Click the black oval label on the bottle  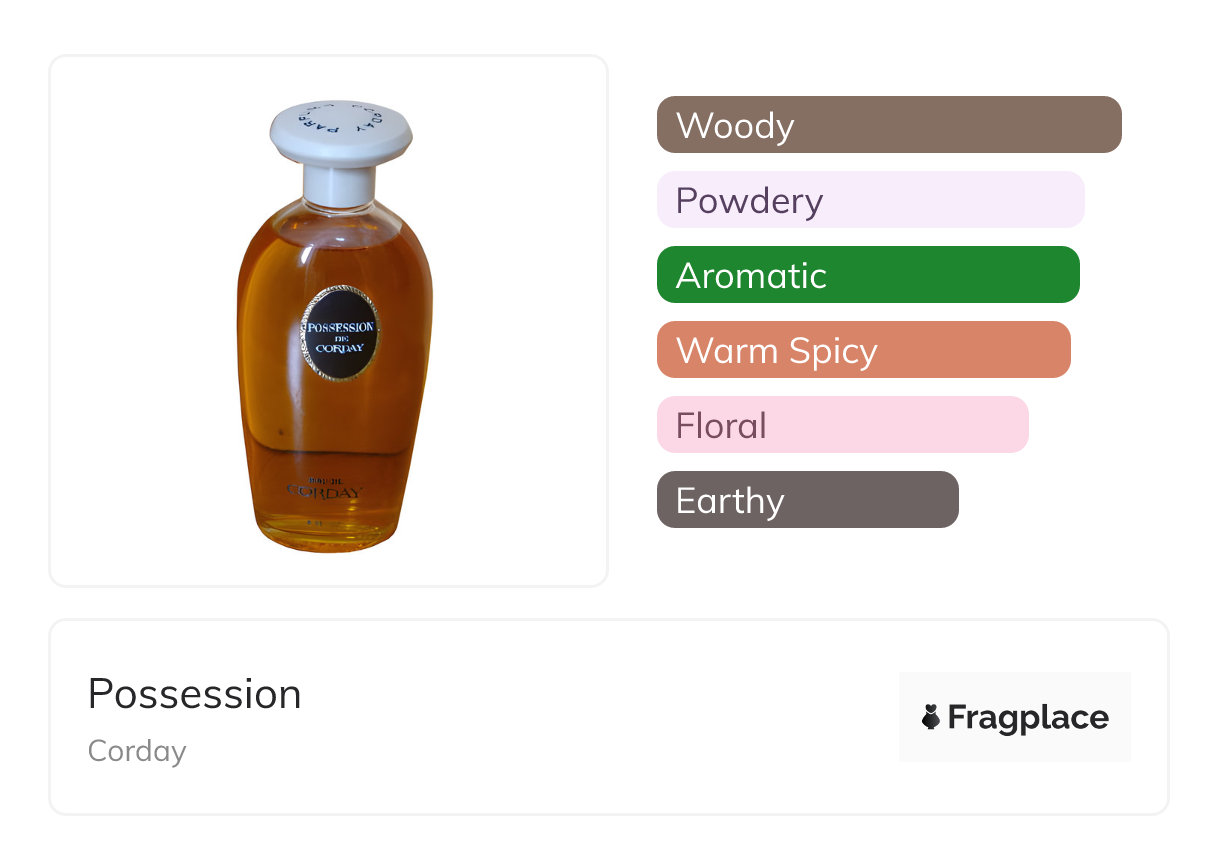point(340,352)
